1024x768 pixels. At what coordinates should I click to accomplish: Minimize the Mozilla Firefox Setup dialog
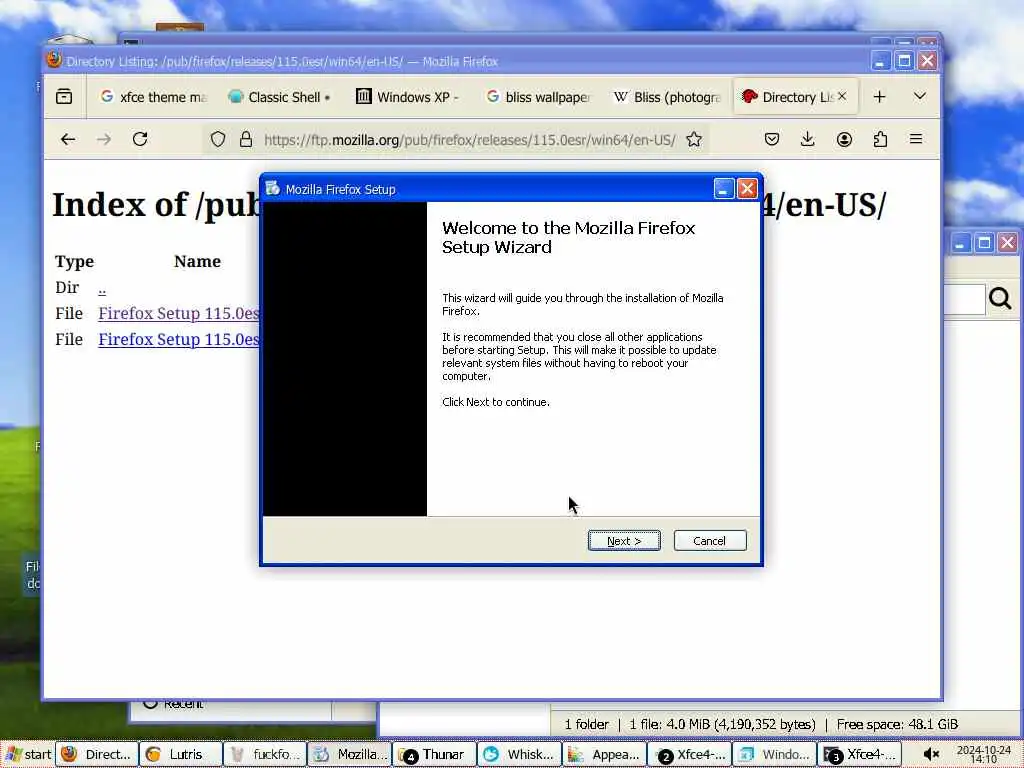[x=724, y=189]
